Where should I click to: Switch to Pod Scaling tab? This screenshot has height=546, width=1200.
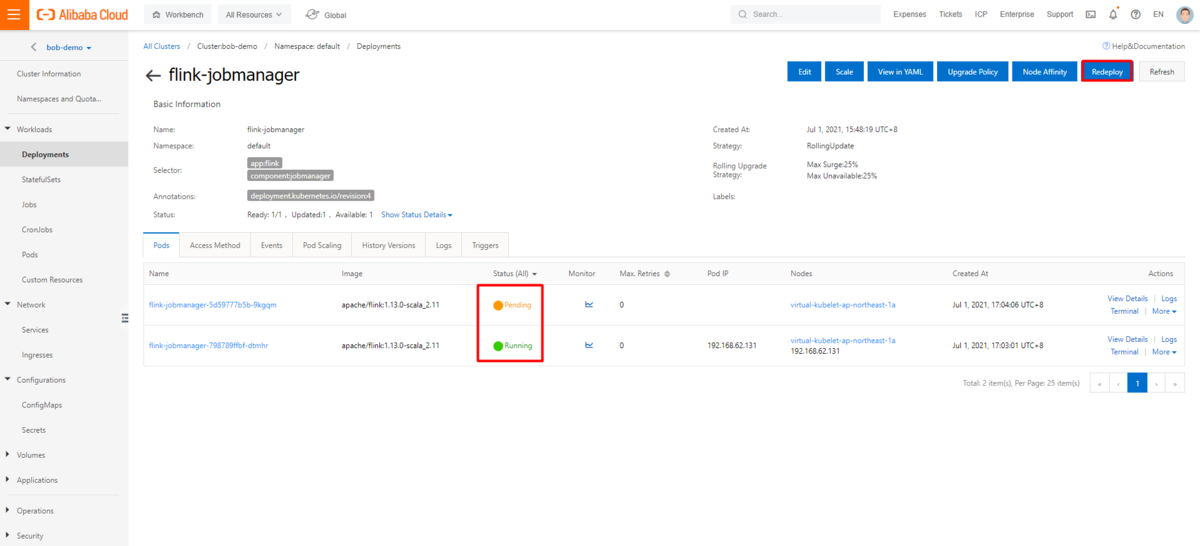pos(322,245)
